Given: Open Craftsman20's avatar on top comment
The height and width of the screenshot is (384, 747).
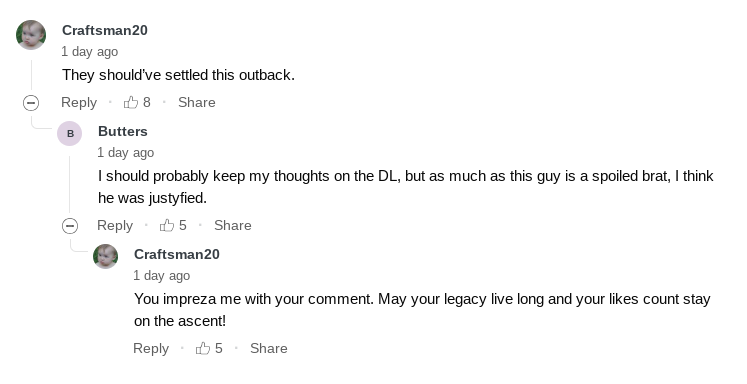Looking at the screenshot, I should (x=31, y=35).
